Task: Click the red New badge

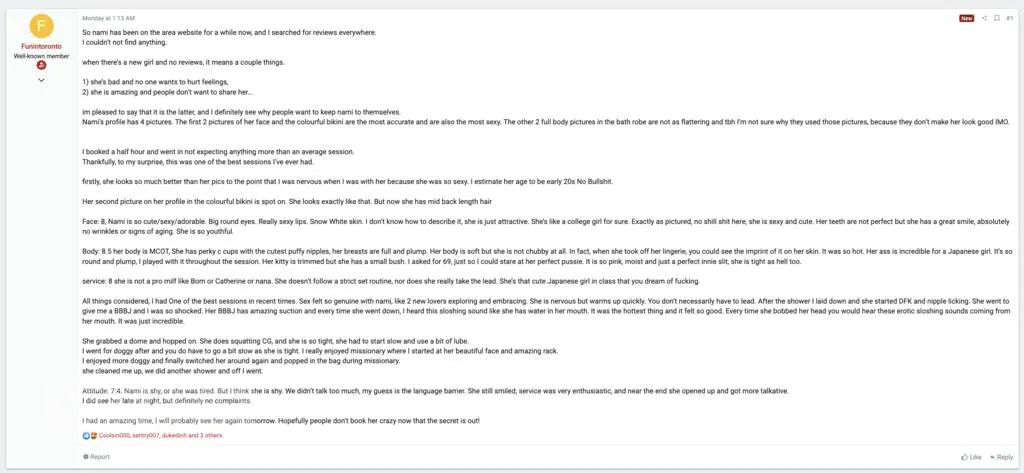Action: [x=966, y=18]
